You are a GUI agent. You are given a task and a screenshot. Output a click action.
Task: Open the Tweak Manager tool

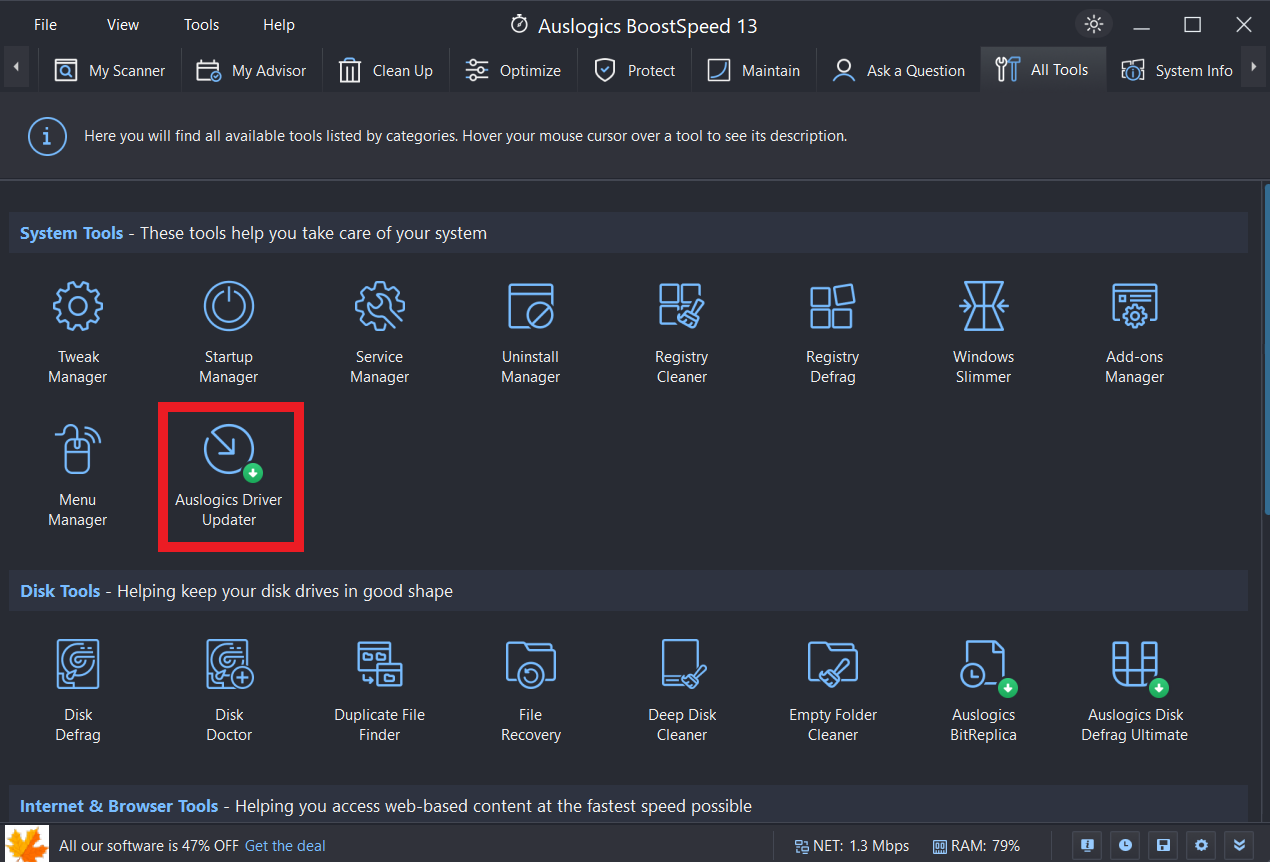tap(78, 333)
